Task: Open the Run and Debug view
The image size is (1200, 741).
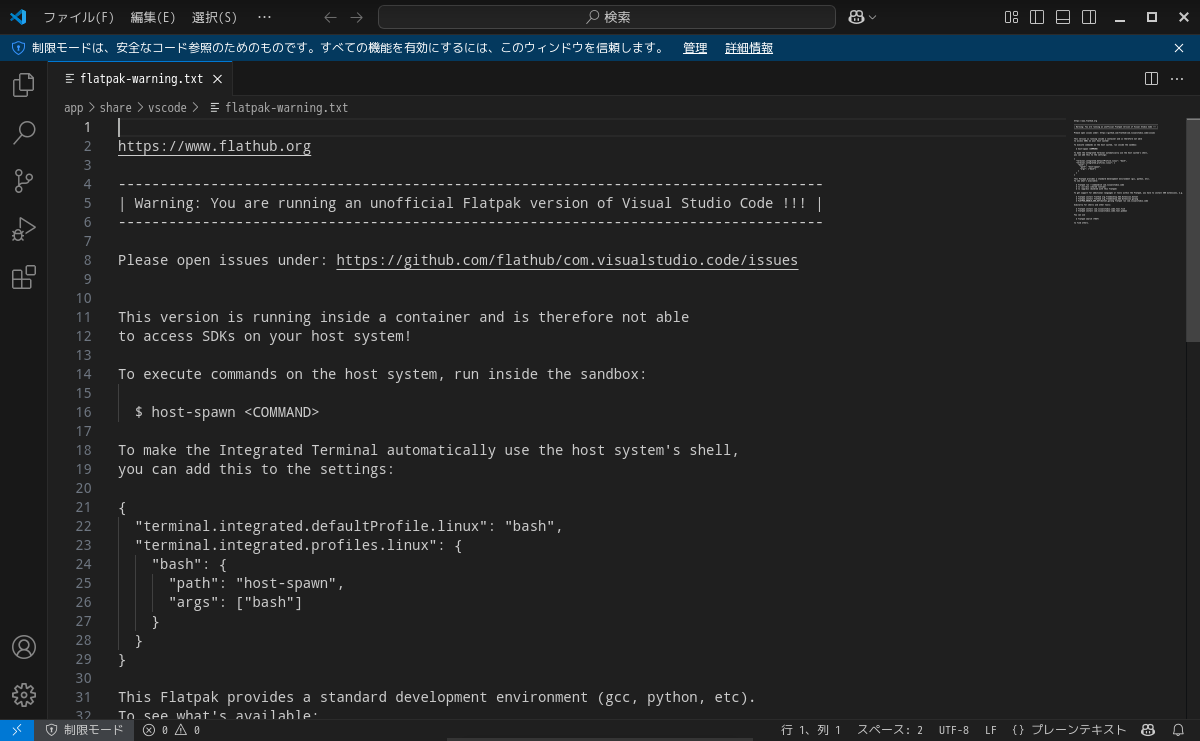Action: [x=24, y=229]
